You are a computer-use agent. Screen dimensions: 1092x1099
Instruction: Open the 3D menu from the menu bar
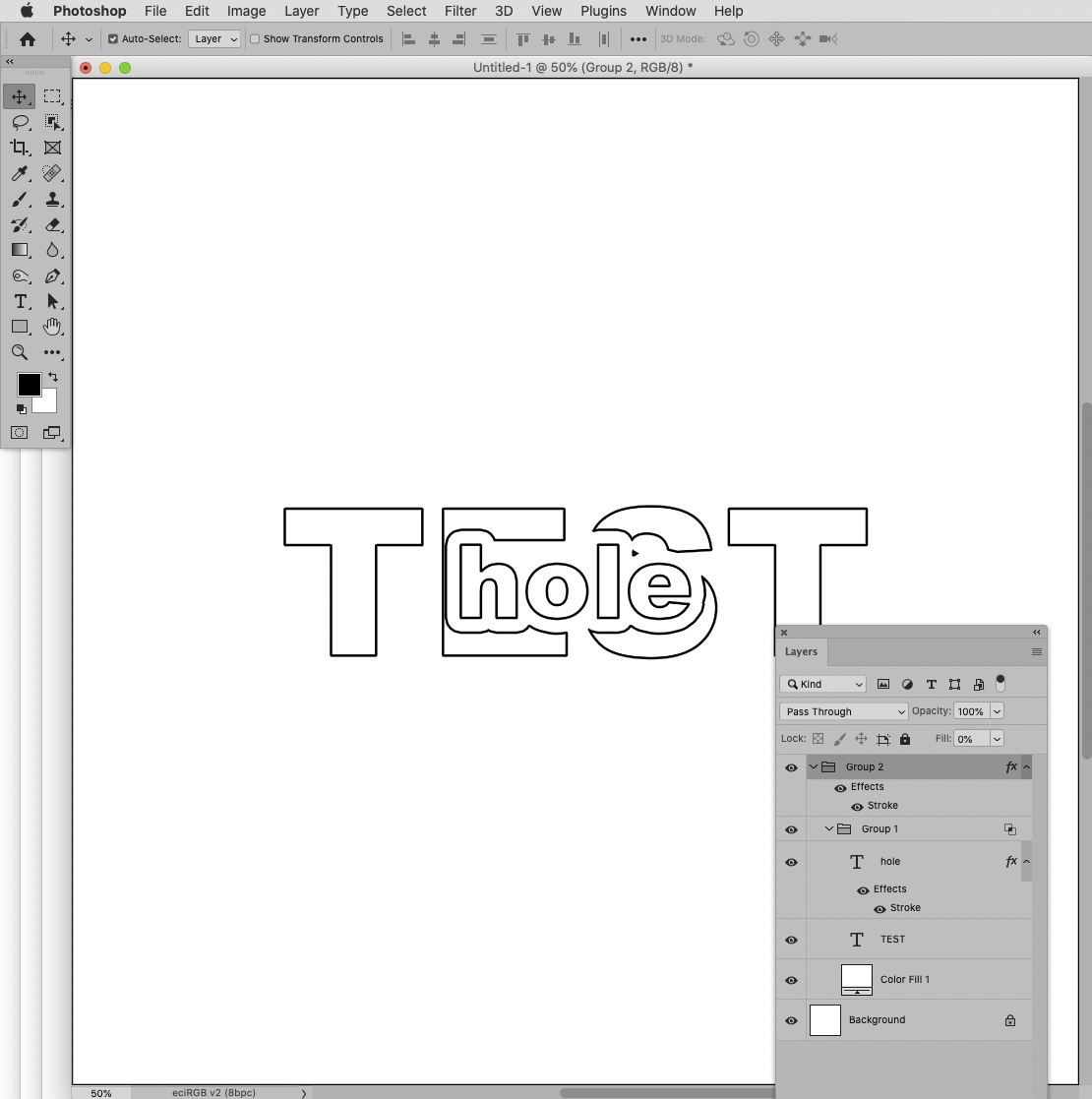coord(503,11)
